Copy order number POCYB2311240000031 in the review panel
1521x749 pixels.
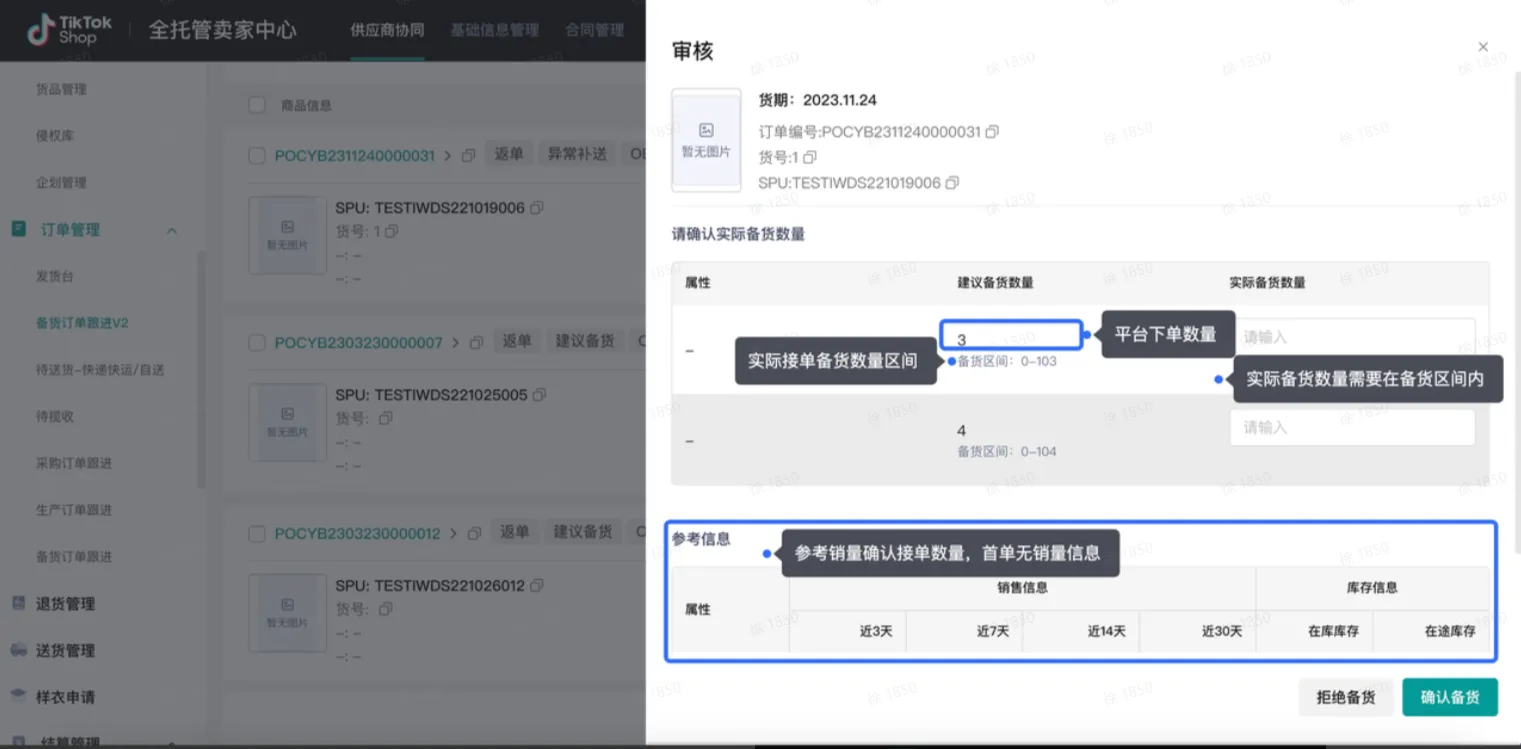(992, 132)
